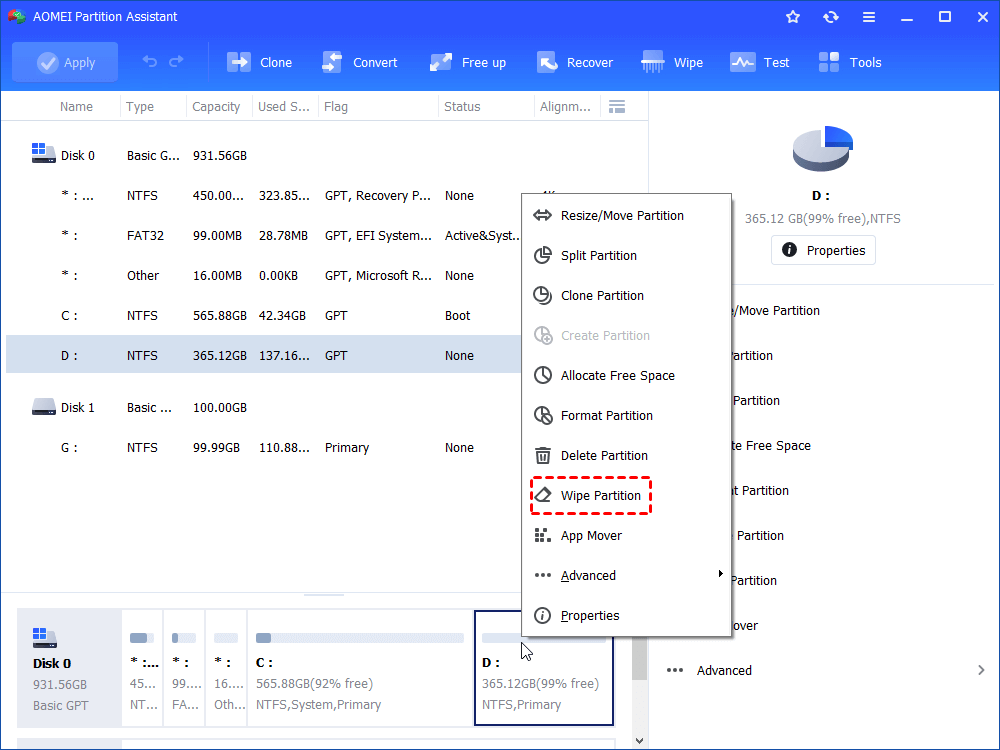The width and height of the screenshot is (1000, 750).
Task: Expand Advanced in the right side panel
Action: coord(826,670)
